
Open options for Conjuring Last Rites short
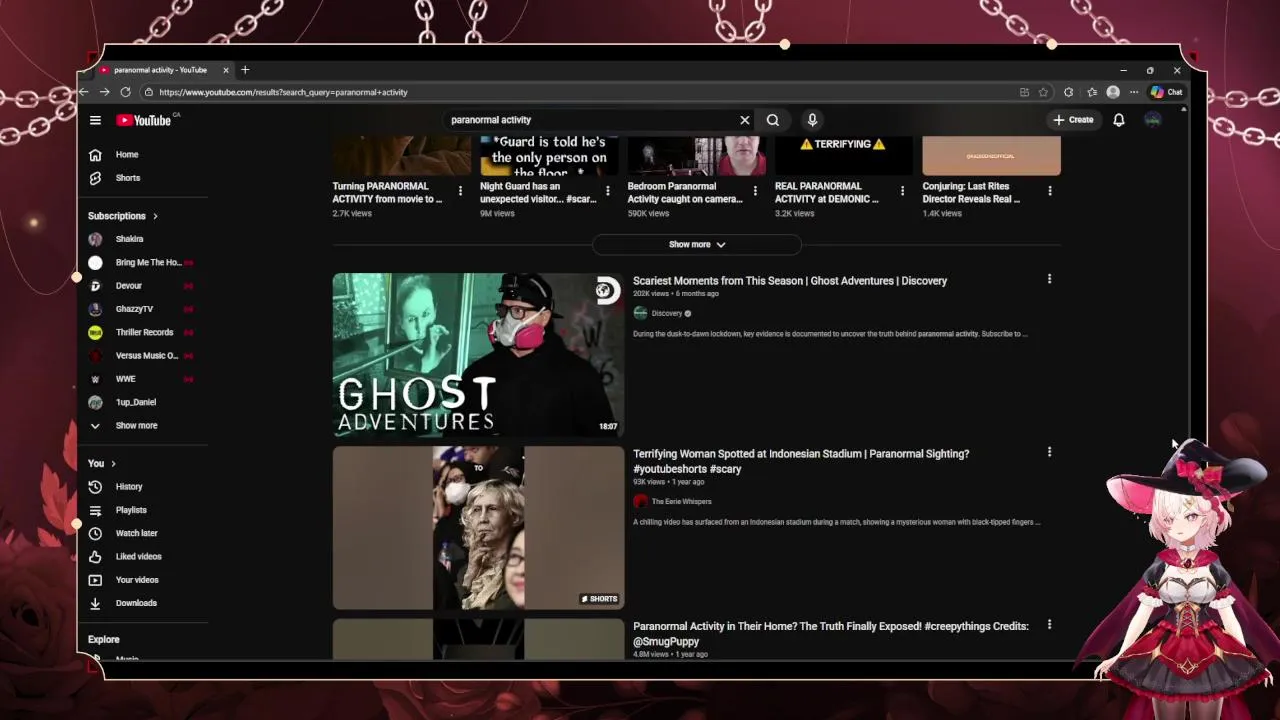click(1049, 191)
